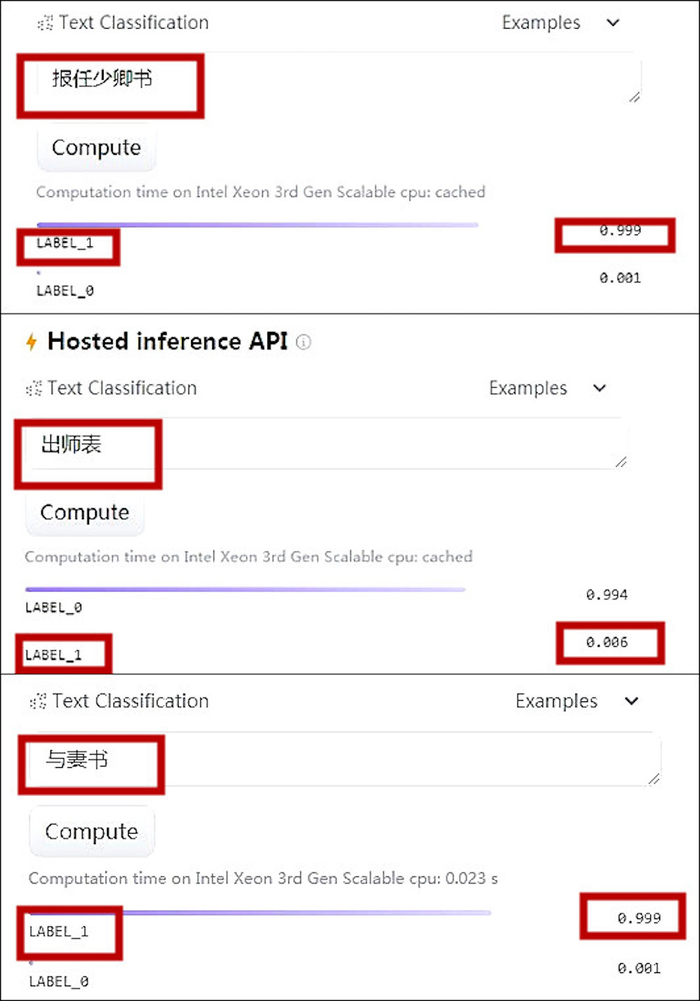Expand Examples dropdown above 报任少卿书 input

[x=561, y=23]
